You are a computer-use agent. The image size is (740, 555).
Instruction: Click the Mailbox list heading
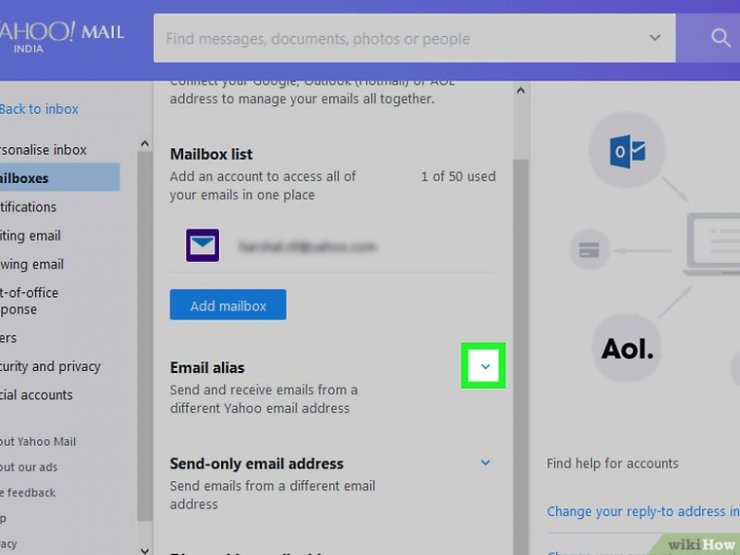pyautogui.click(x=211, y=154)
